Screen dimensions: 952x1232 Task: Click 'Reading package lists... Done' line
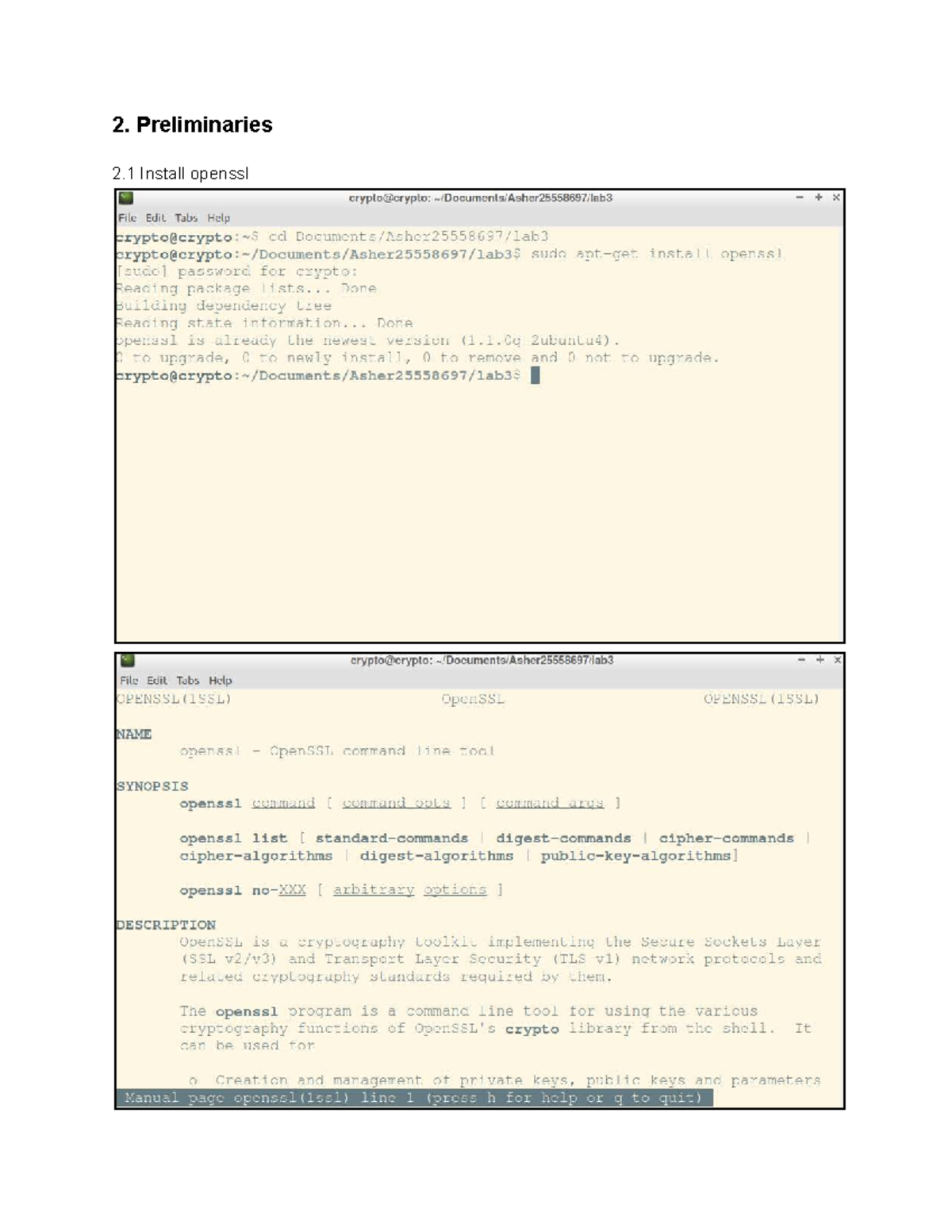pos(246,289)
